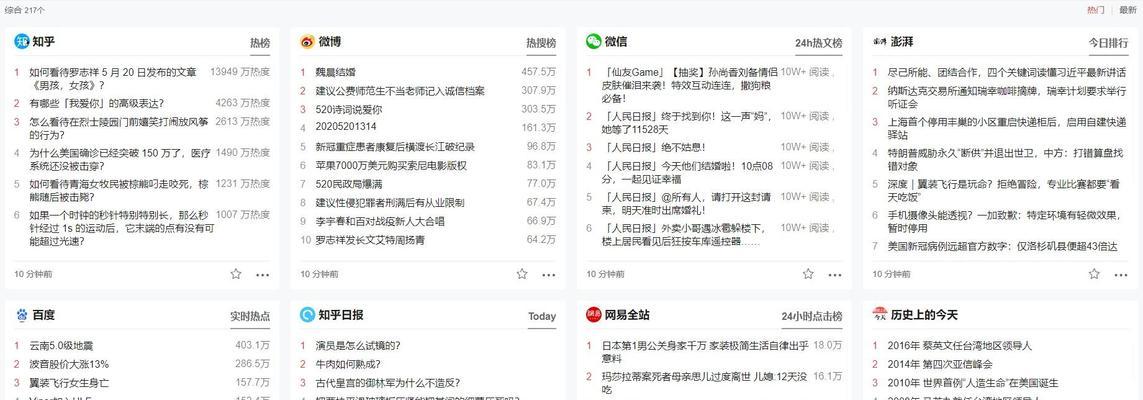Open more options on 微信 card

click(x=835, y=275)
